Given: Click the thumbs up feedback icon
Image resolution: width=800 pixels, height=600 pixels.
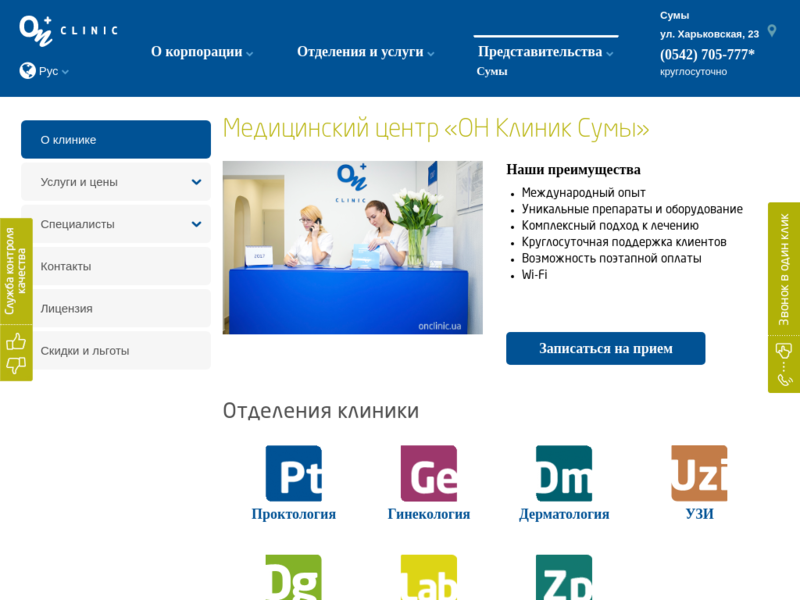Looking at the screenshot, I should (x=16, y=342).
